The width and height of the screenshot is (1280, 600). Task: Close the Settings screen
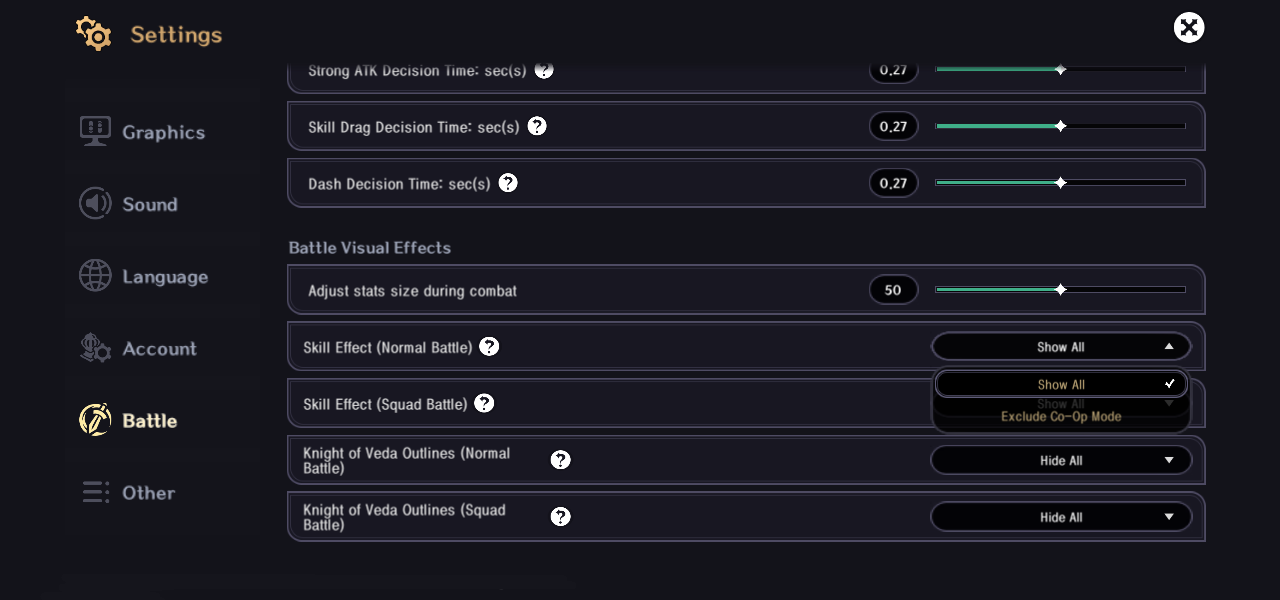click(x=1189, y=27)
